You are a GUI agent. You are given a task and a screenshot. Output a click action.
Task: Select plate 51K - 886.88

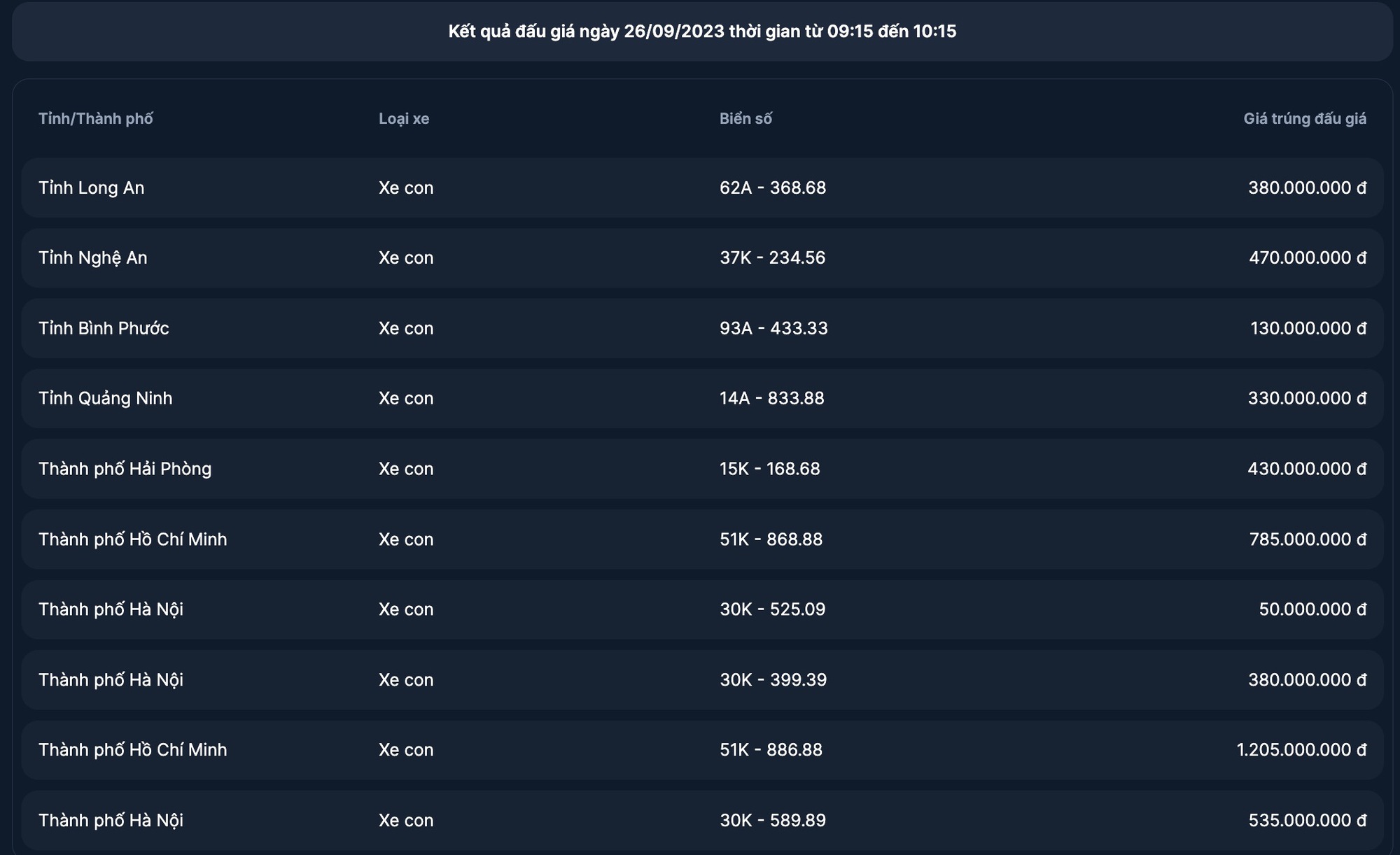point(771,750)
